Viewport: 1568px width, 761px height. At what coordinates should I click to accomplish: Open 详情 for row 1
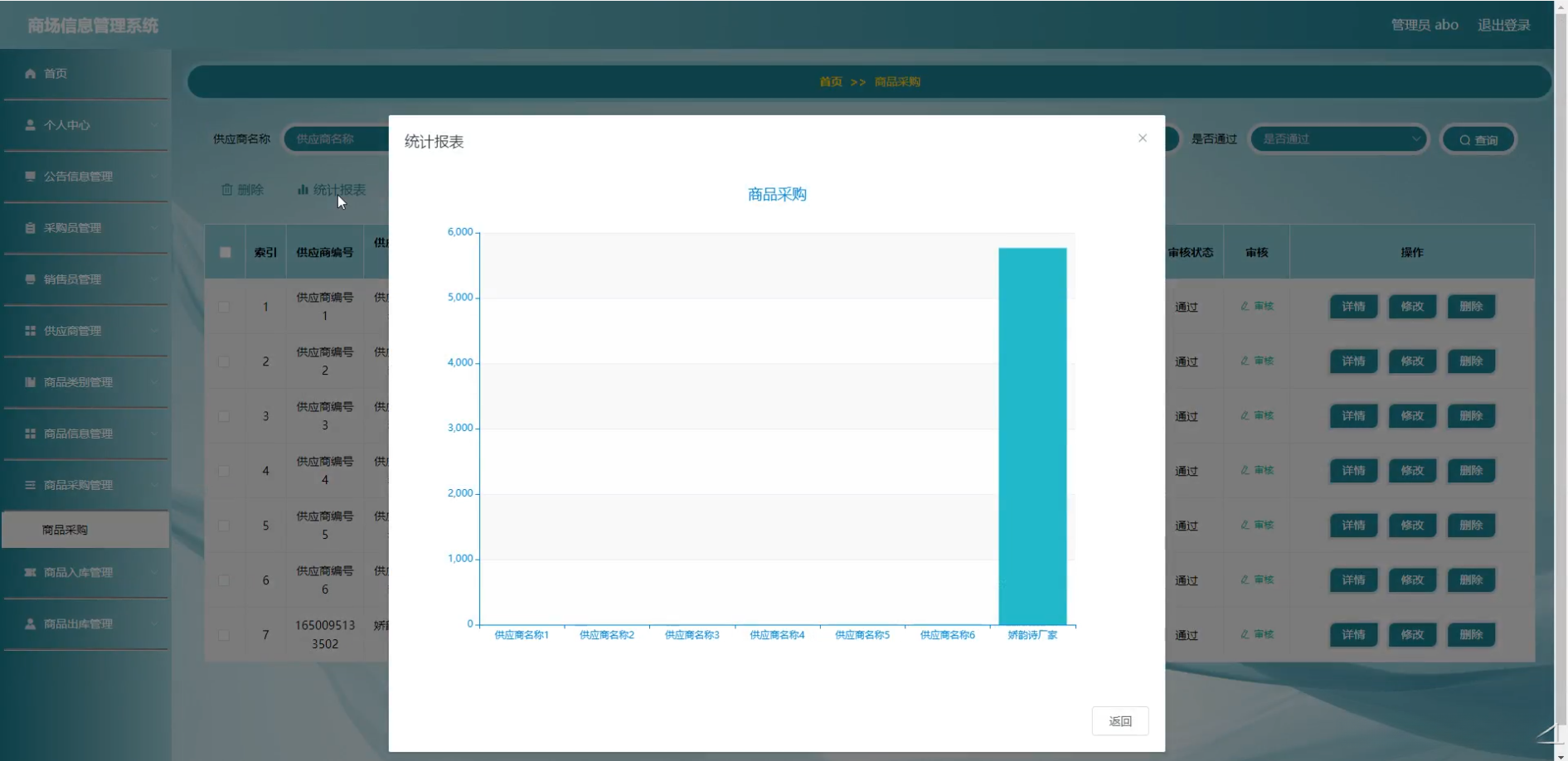point(1353,307)
